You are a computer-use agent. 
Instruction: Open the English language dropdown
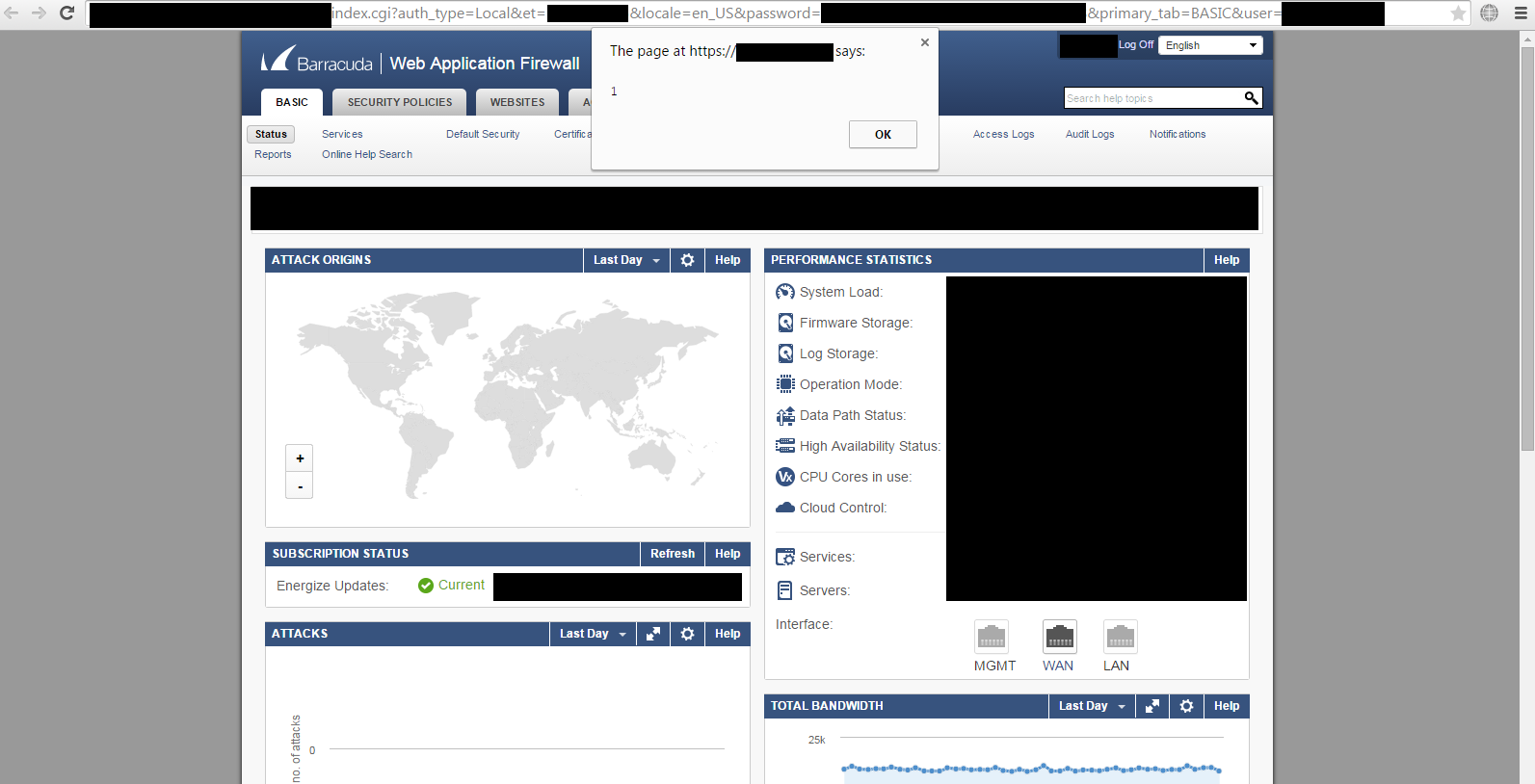[x=1210, y=45]
